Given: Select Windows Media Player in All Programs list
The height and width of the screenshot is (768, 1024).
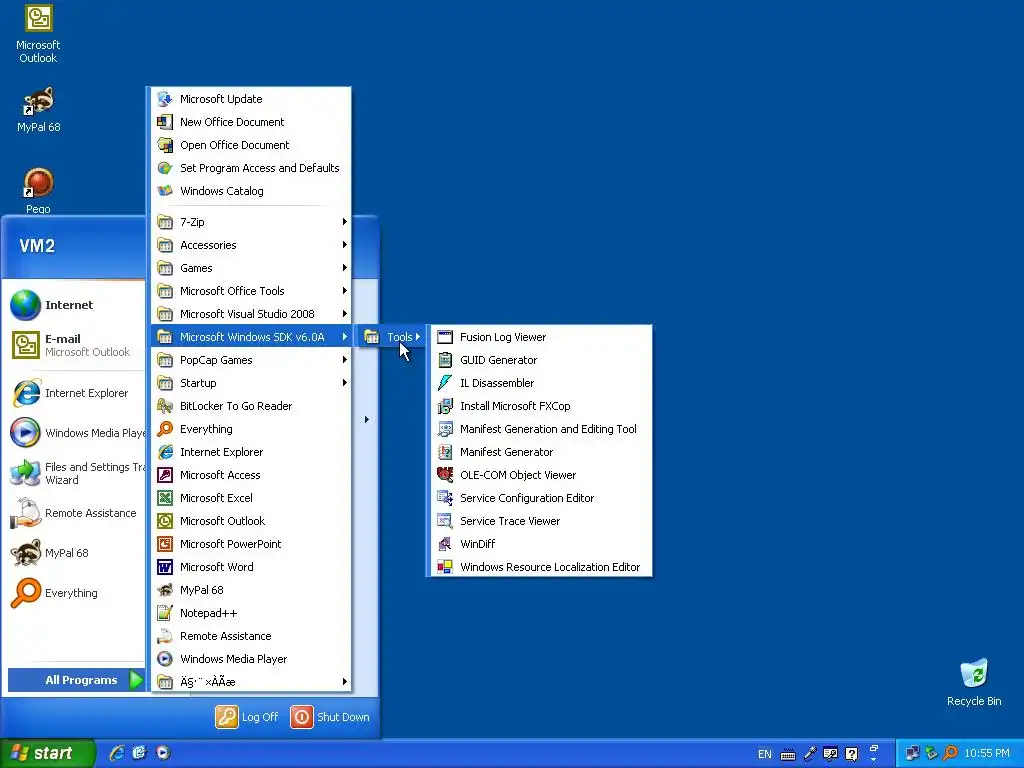Looking at the screenshot, I should (251, 659).
